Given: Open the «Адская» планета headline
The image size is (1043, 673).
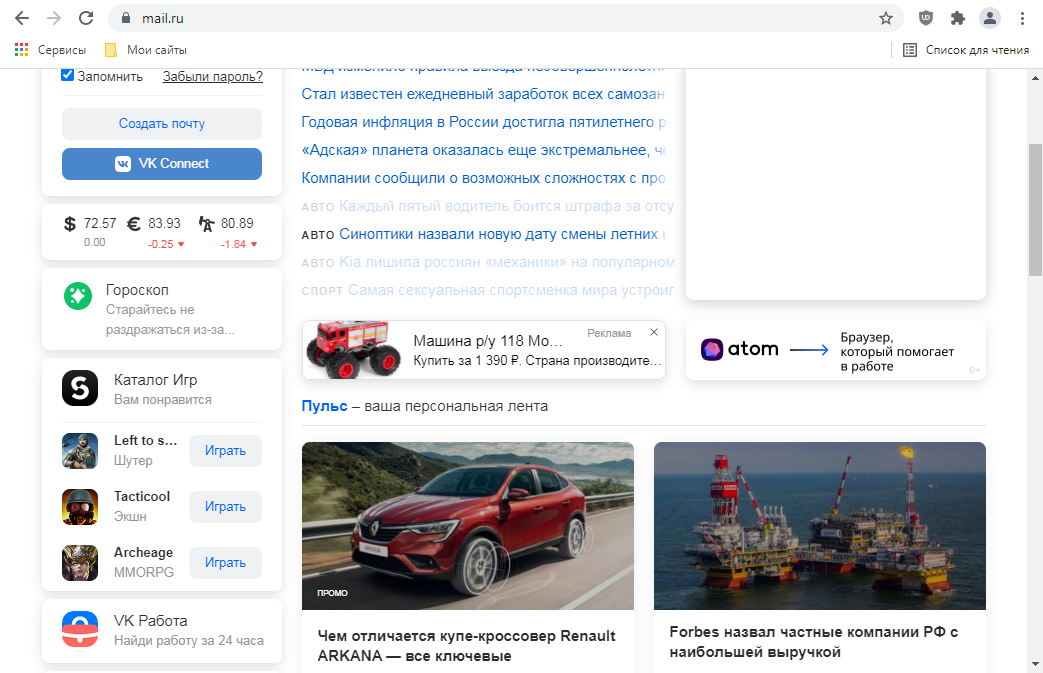Looking at the screenshot, I should coord(484,150).
